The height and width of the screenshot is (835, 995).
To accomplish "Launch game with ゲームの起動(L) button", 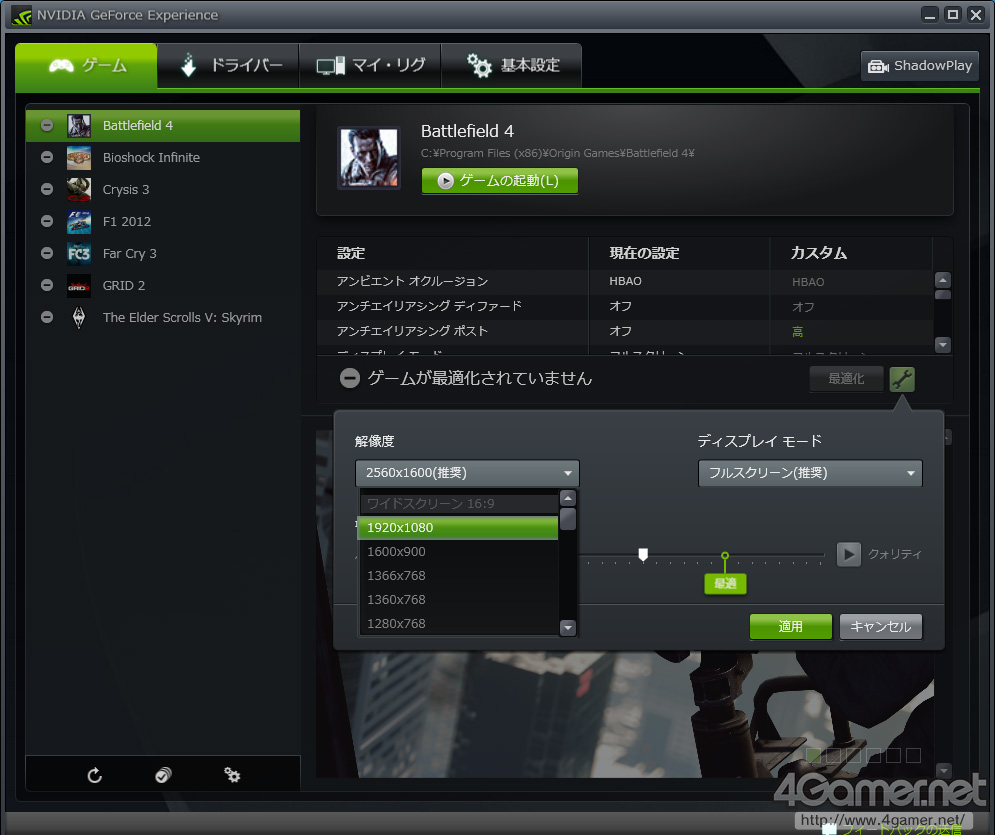I will point(499,181).
